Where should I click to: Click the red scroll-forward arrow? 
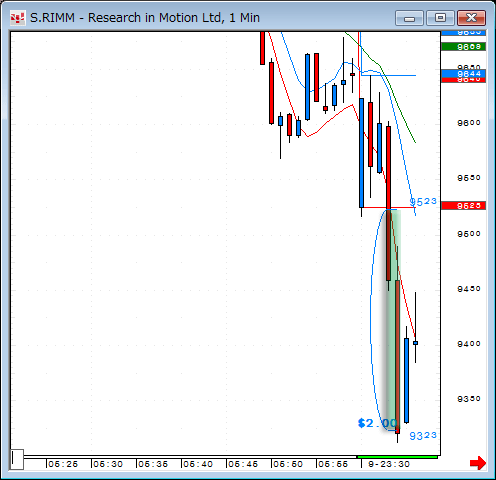click(x=478, y=463)
